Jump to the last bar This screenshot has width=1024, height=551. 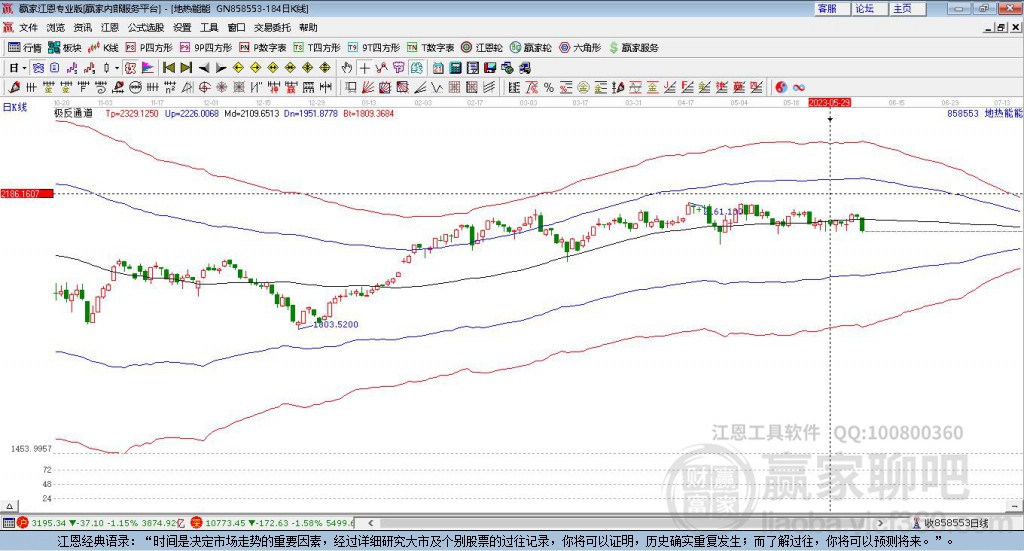(x=186, y=68)
